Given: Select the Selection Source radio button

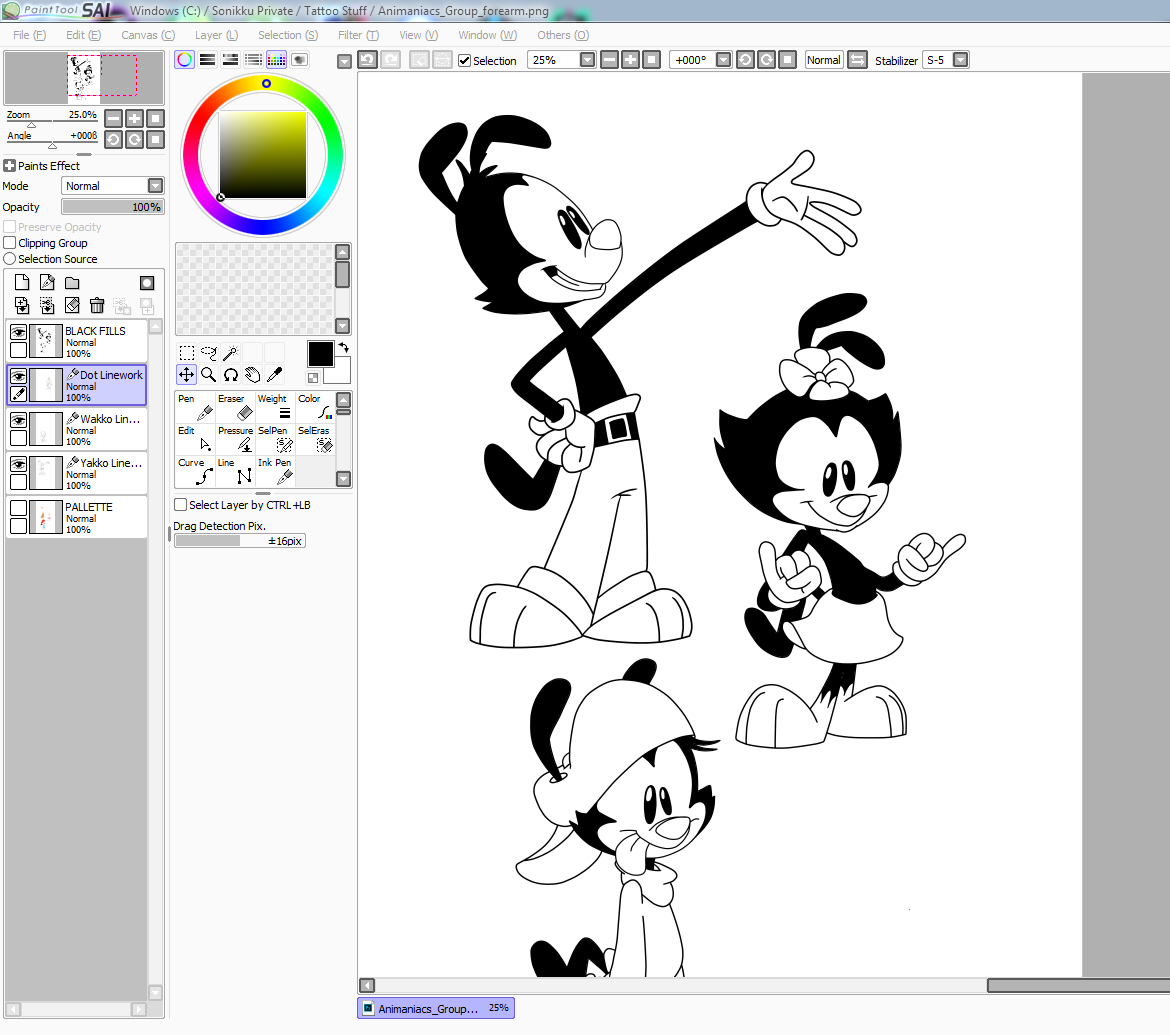Looking at the screenshot, I should (10, 259).
